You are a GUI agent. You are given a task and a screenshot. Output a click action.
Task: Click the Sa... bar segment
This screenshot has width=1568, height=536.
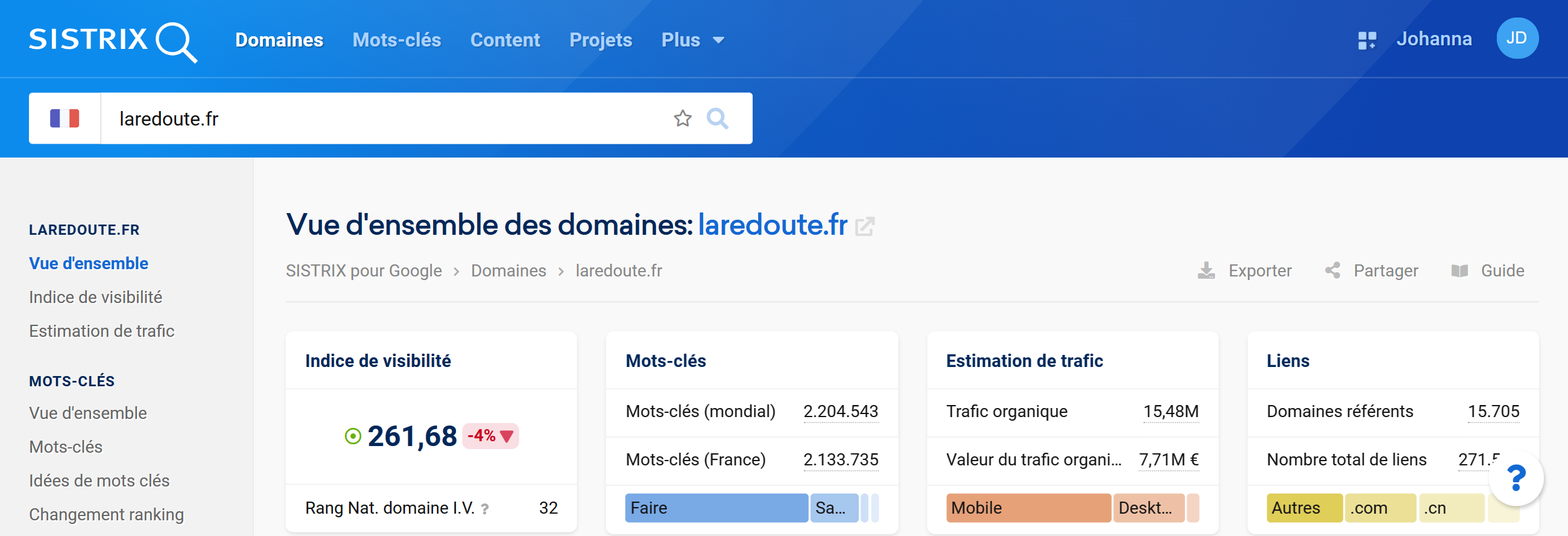pyautogui.click(x=835, y=508)
